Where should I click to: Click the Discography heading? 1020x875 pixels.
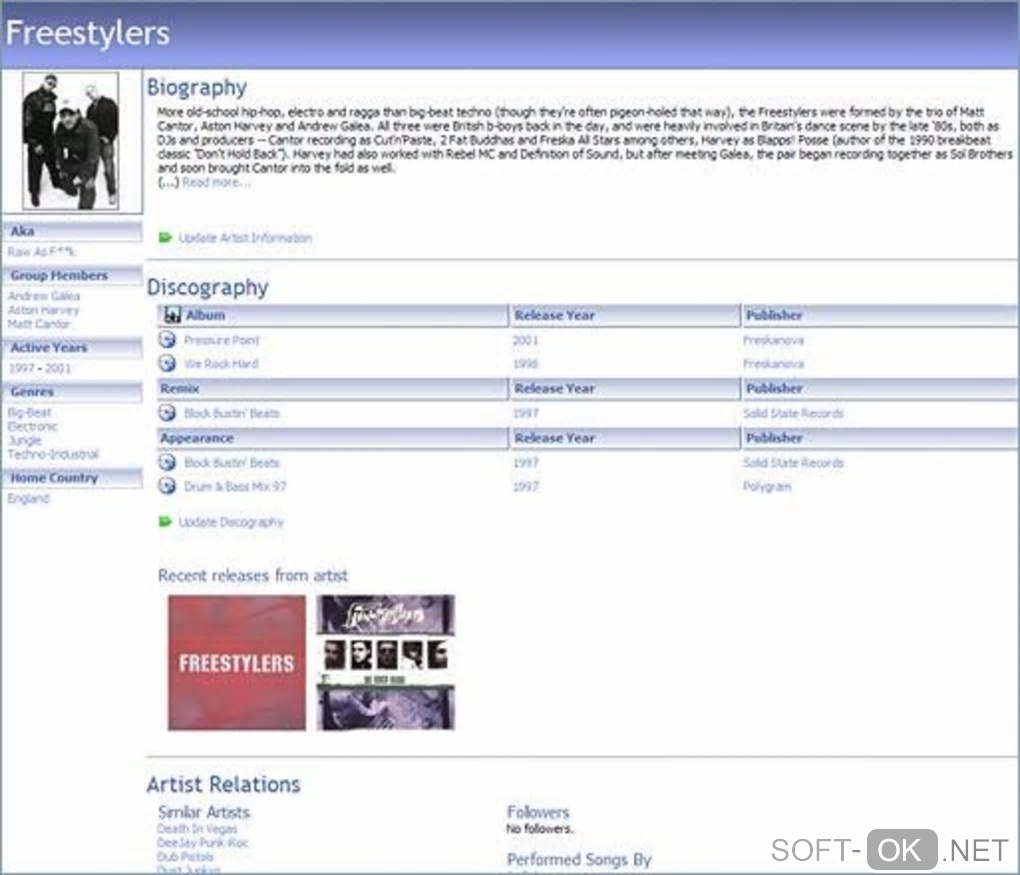[208, 288]
